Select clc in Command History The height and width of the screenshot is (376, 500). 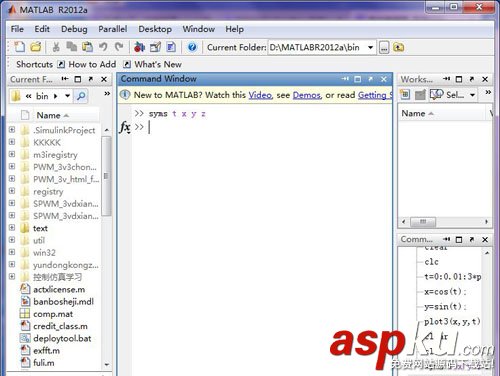click(431, 262)
